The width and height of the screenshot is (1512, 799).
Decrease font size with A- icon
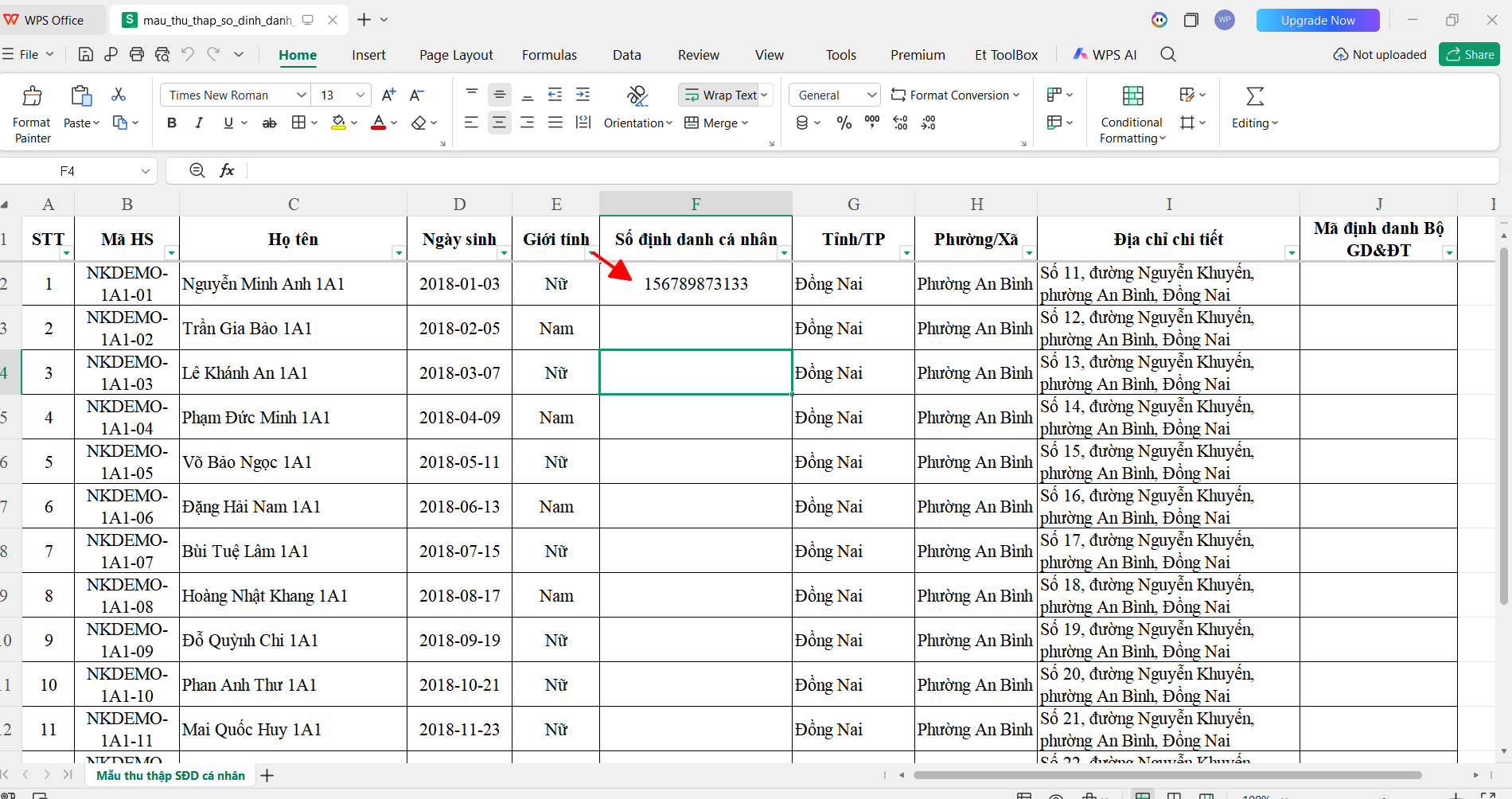tap(416, 95)
